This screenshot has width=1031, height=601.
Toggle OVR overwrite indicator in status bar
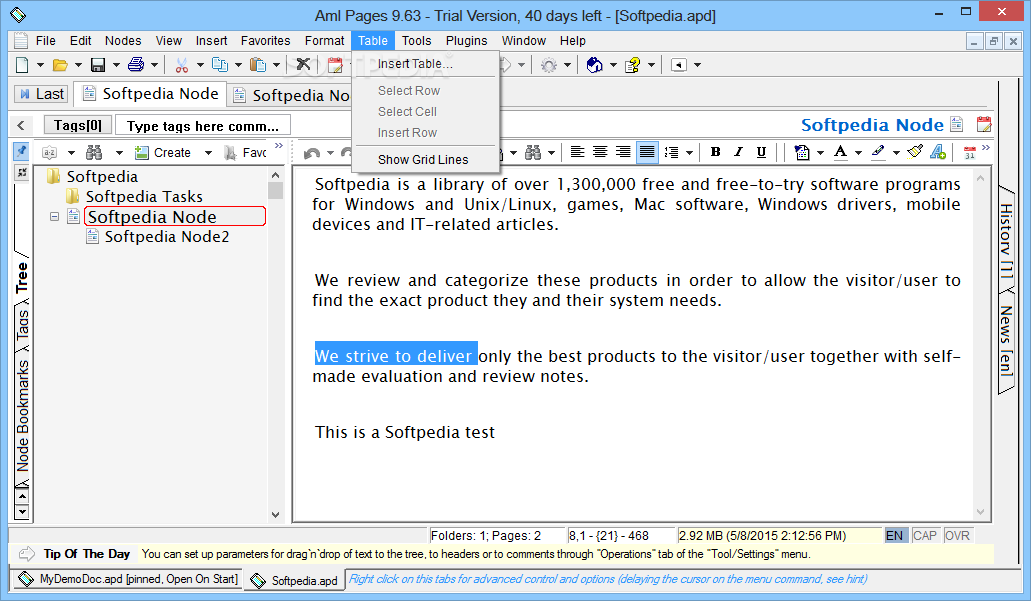pos(957,536)
